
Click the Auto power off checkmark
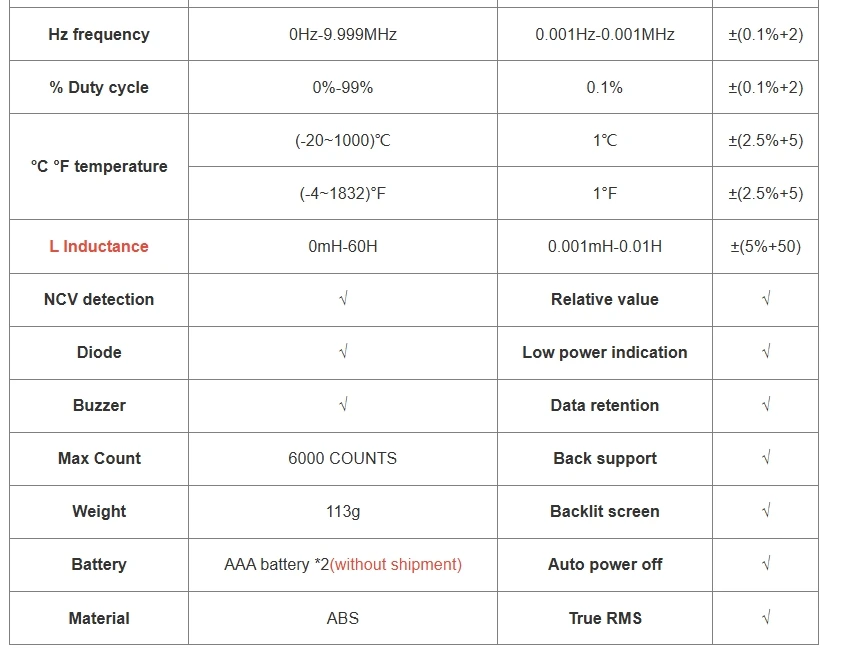pyautogui.click(x=766, y=564)
